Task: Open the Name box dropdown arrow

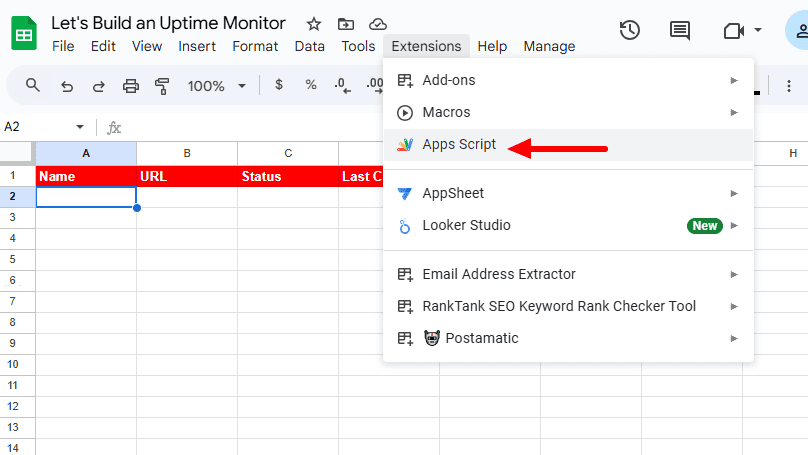Action: [x=80, y=127]
